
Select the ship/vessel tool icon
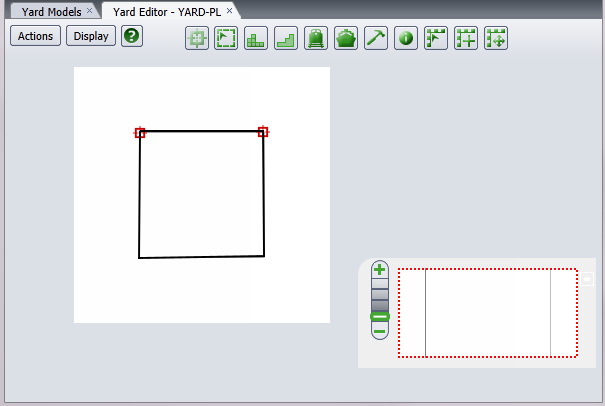(x=346, y=38)
